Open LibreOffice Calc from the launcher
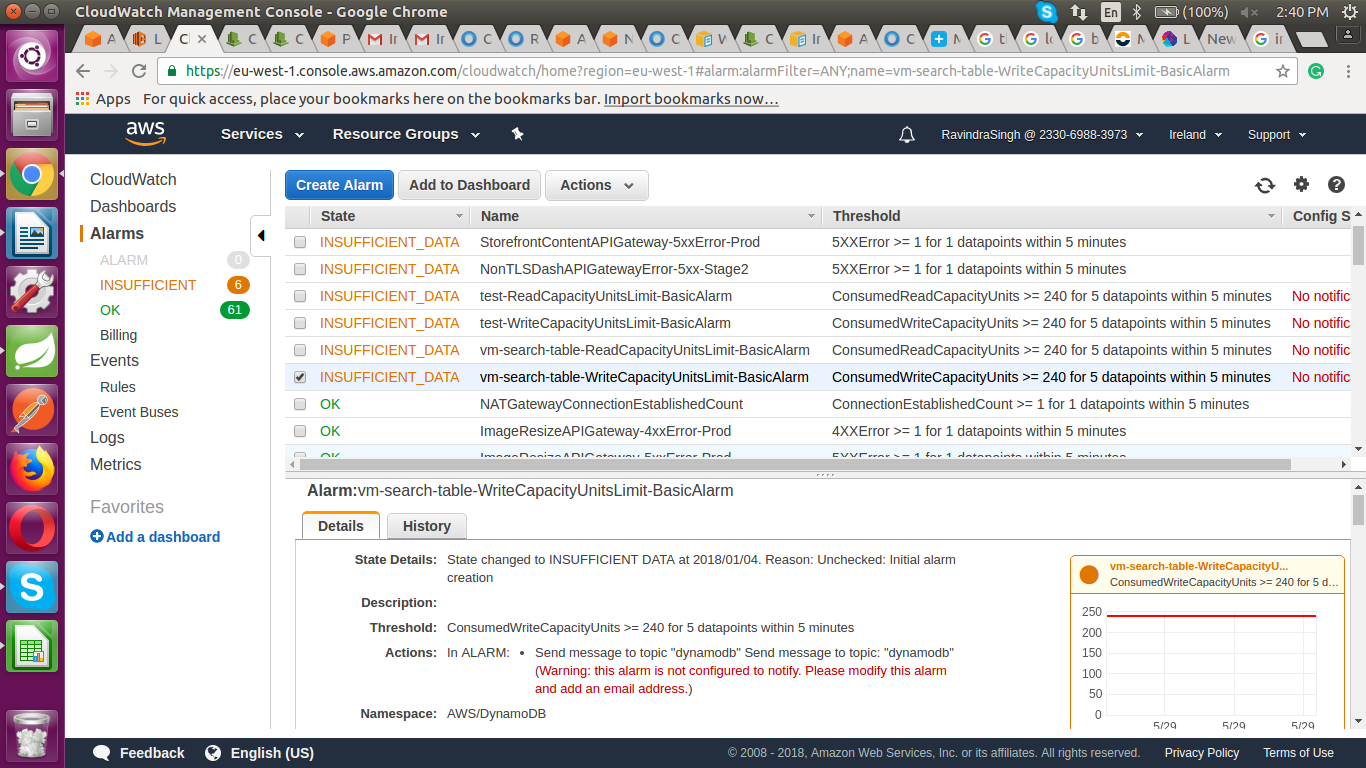Screen dimensions: 1366x768 pyautogui.click(x=32, y=645)
